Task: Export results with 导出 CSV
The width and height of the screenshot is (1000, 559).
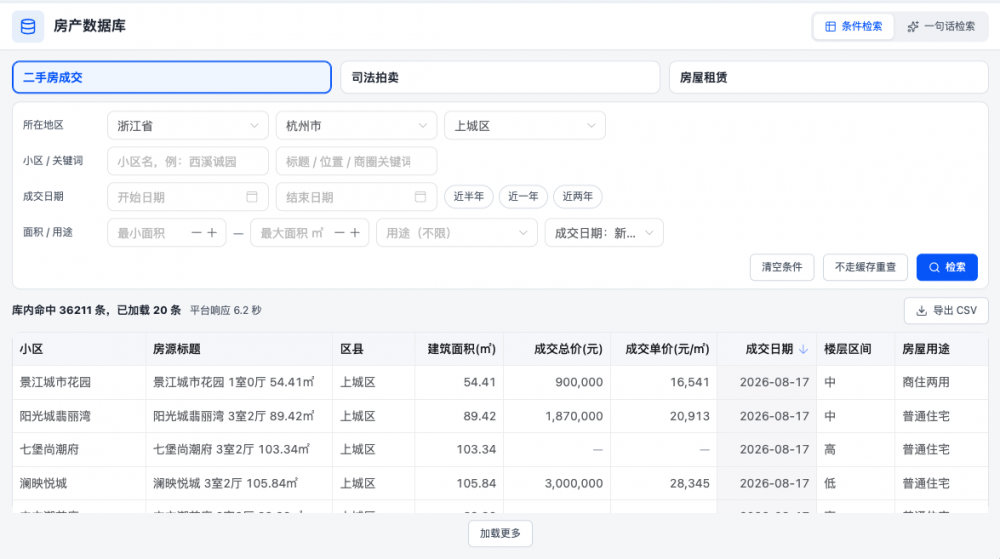Action: (x=946, y=310)
